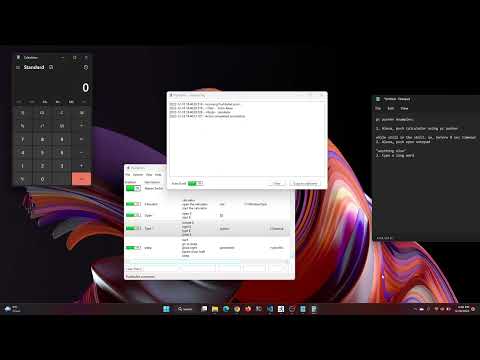Click the Calculator square root key
This screenshot has width=480, height=360.
coord(62,126)
